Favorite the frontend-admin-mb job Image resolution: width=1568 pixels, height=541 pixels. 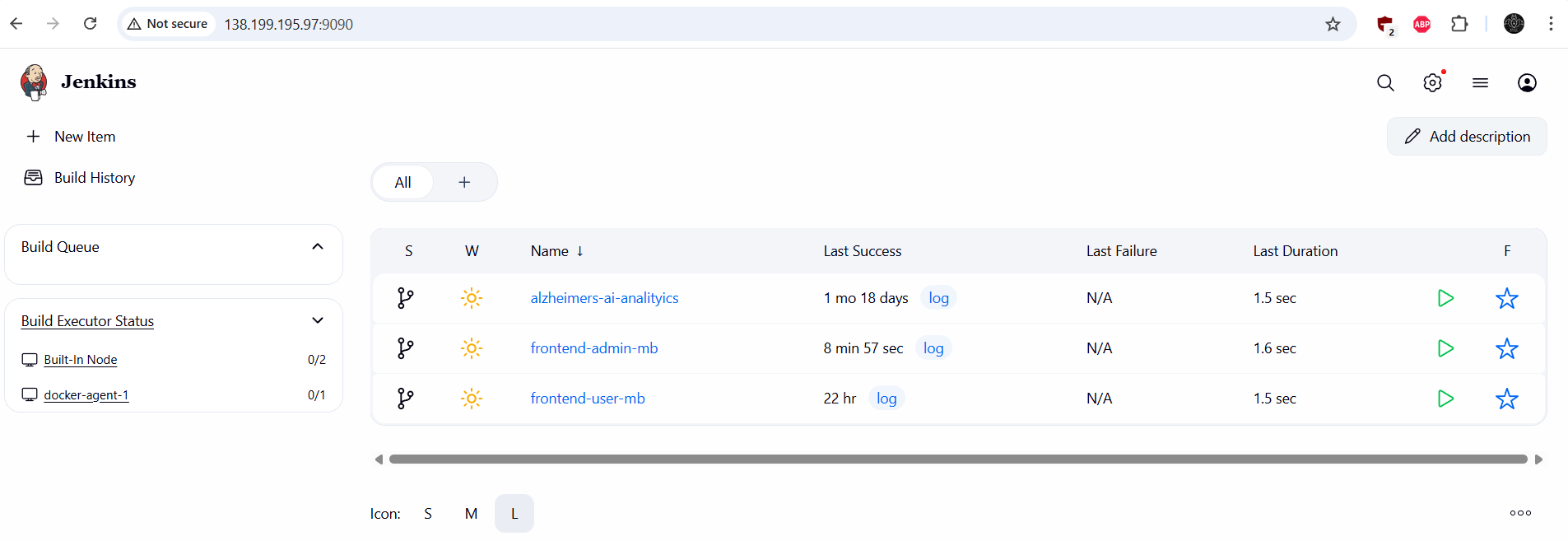(1506, 348)
